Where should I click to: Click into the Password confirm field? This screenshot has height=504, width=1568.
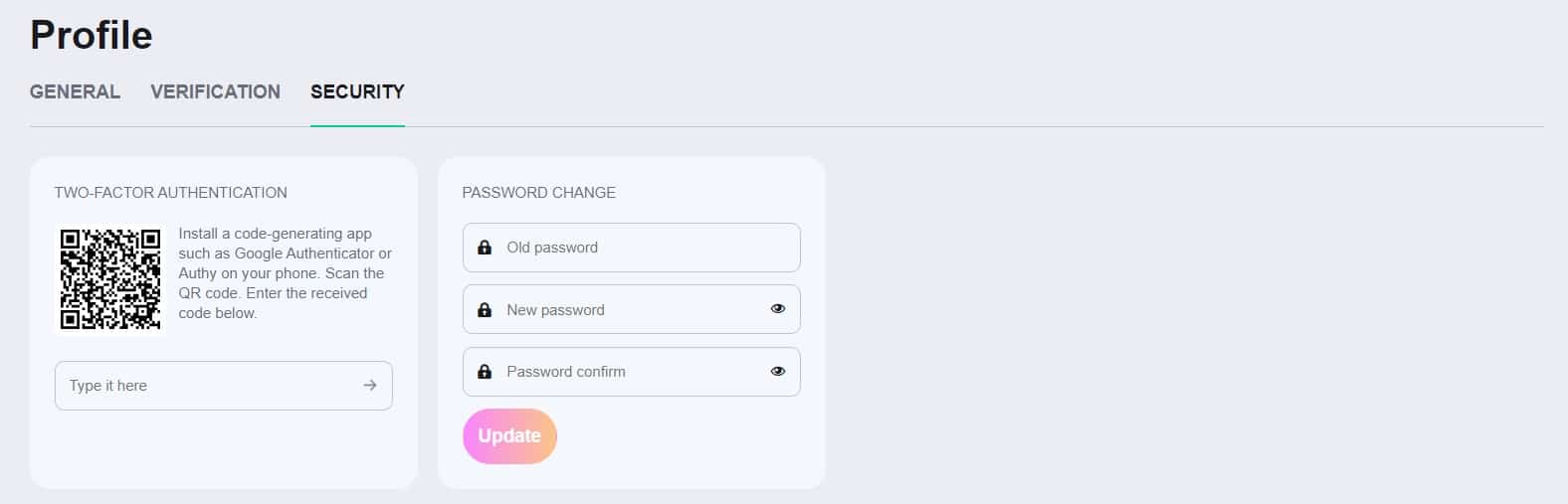[x=631, y=372]
